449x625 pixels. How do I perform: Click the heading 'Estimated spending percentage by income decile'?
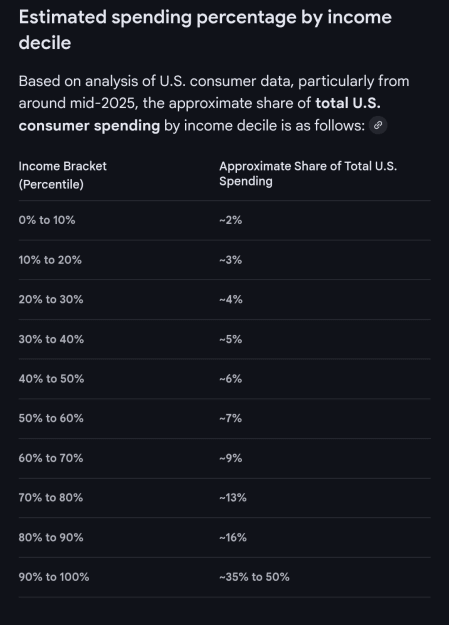205,30
